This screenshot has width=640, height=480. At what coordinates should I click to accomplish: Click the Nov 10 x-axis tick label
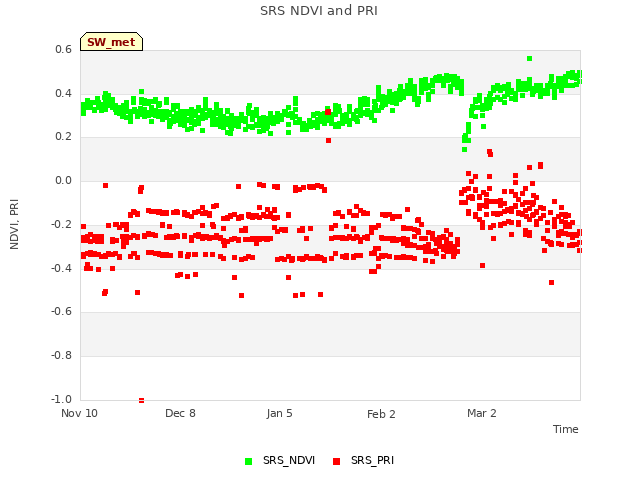[x=79, y=413]
